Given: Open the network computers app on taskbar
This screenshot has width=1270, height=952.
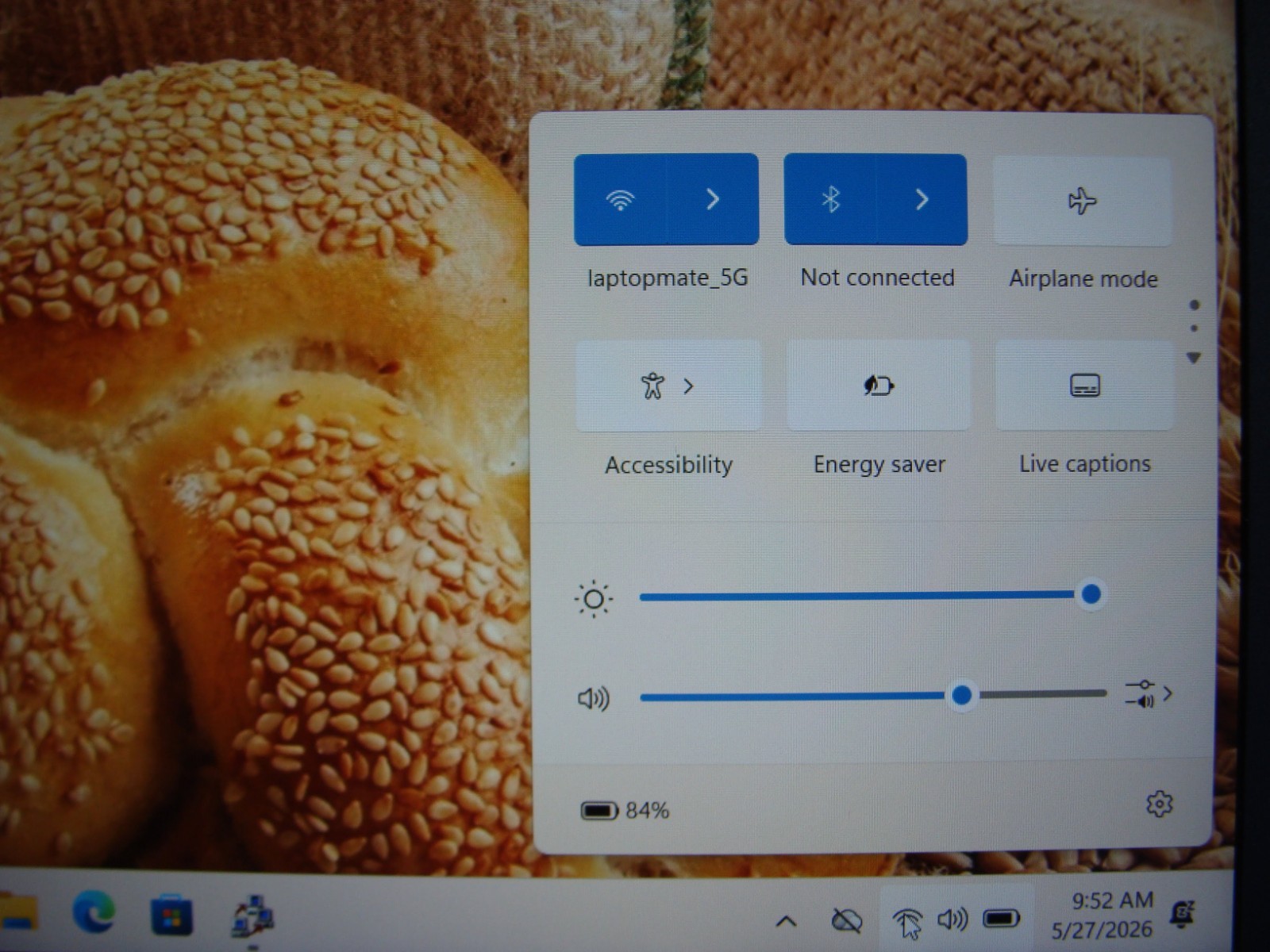Looking at the screenshot, I should (x=252, y=917).
